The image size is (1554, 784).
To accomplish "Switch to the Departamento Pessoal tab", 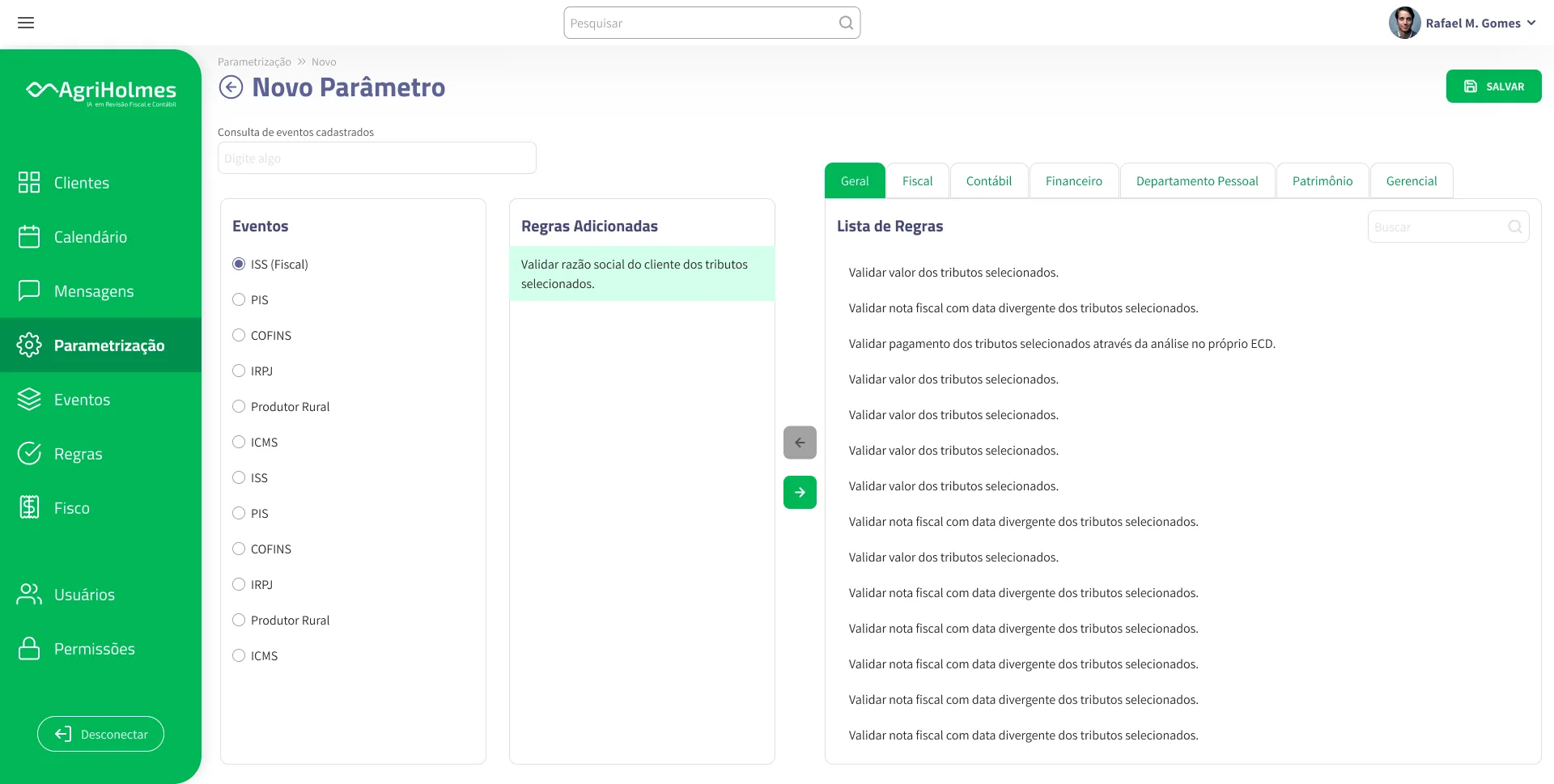I will 1197,180.
